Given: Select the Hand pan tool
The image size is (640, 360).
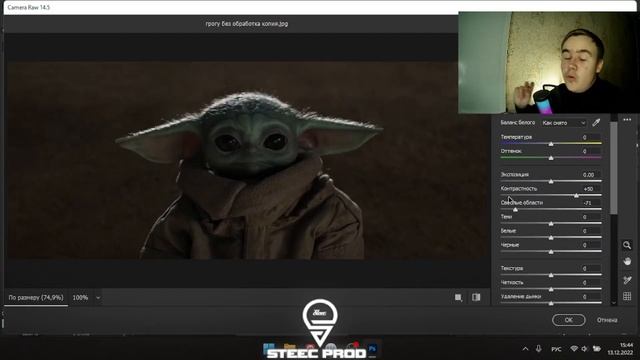Looking at the screenshot, I should [627, 261].
